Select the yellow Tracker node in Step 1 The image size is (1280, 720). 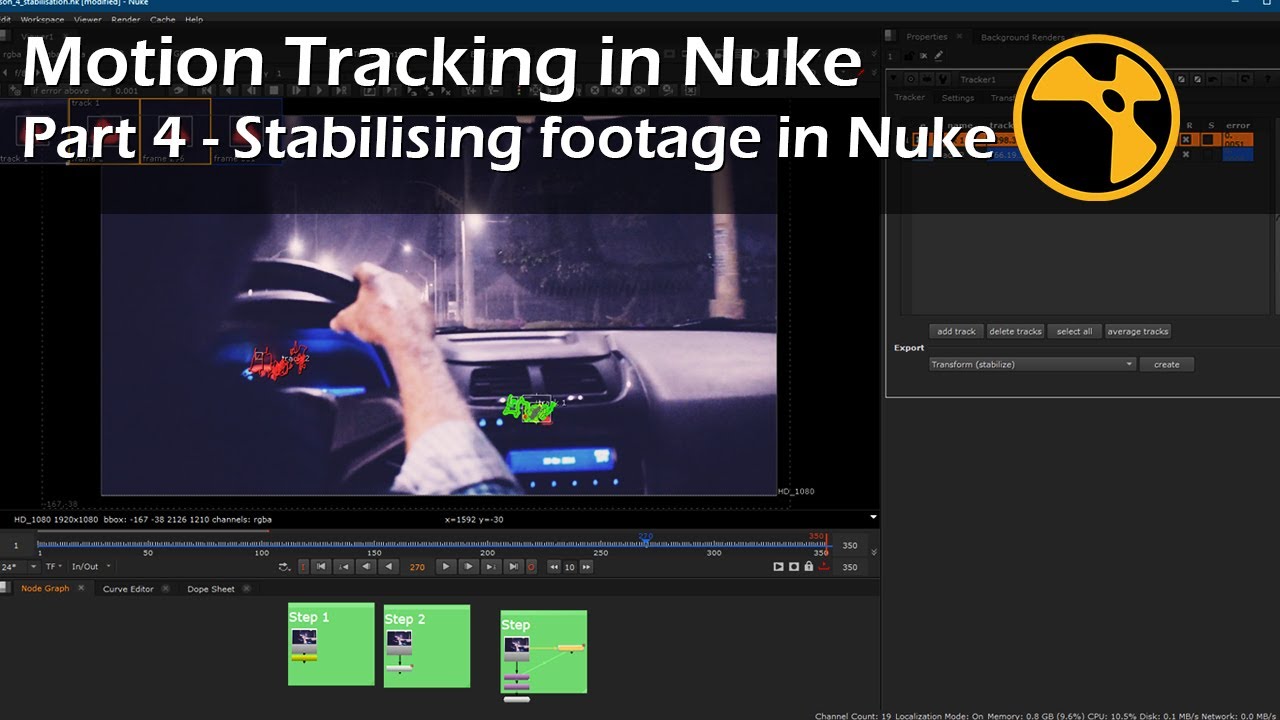point(304,659)
